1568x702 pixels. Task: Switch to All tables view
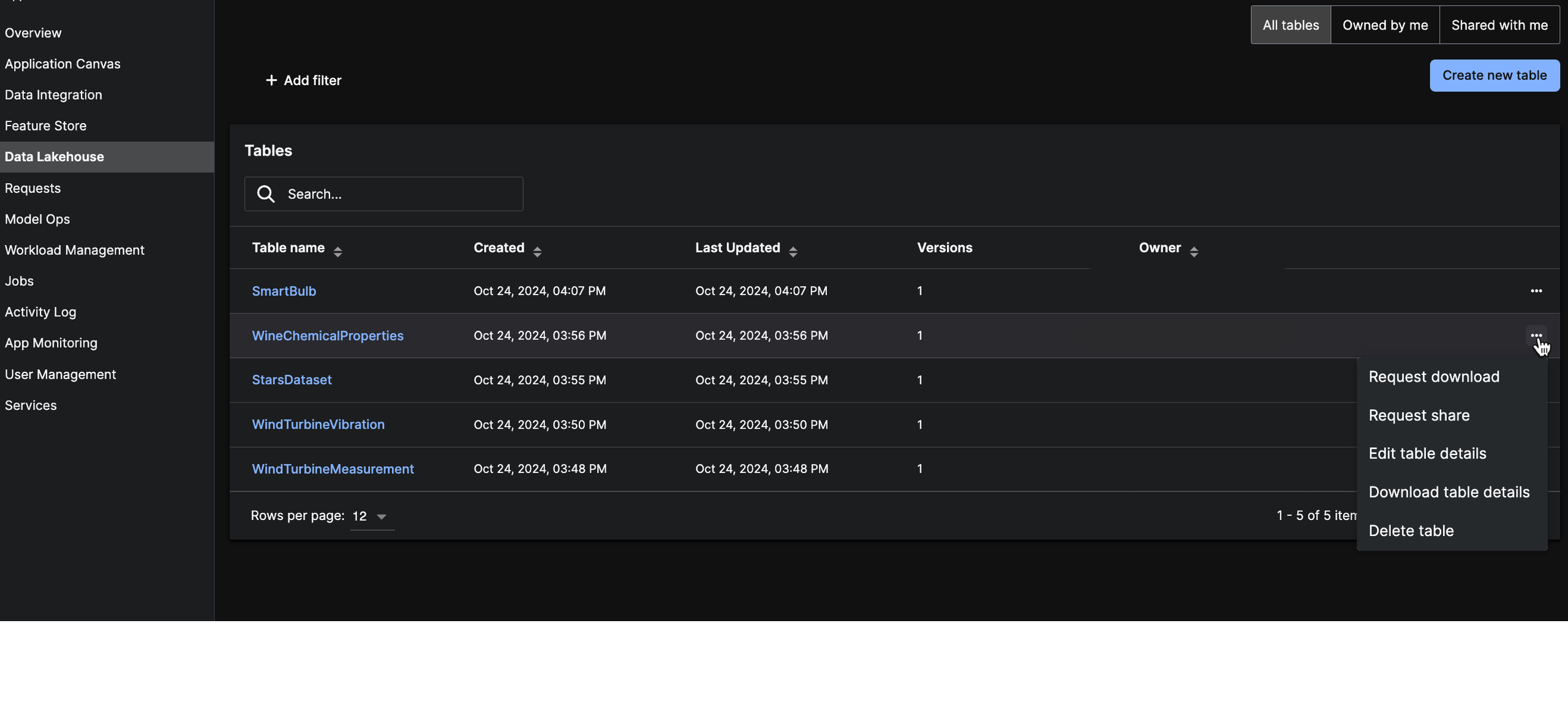pos(1291,25)
